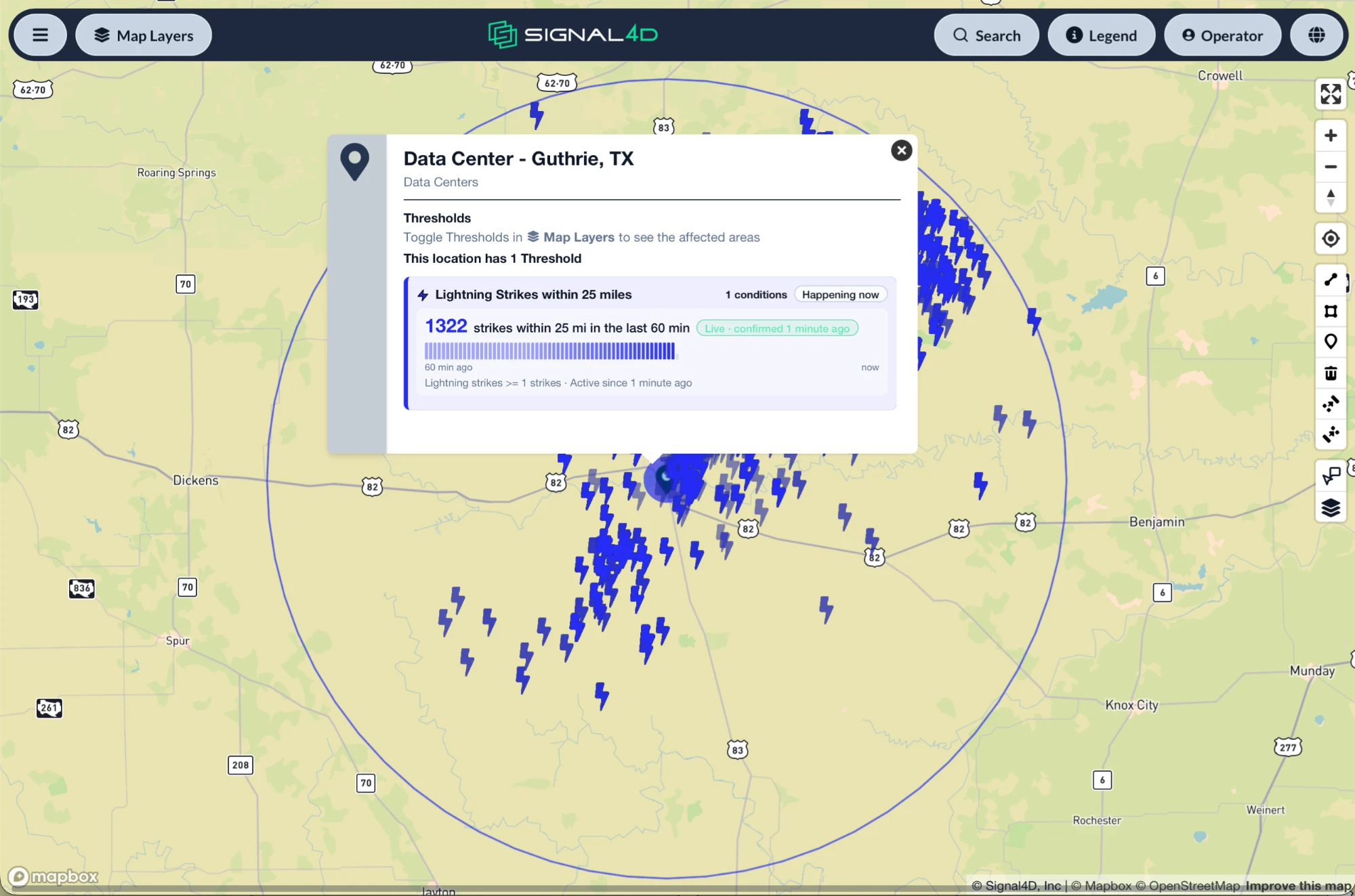Click the highway 208 shield

(240, 765)
